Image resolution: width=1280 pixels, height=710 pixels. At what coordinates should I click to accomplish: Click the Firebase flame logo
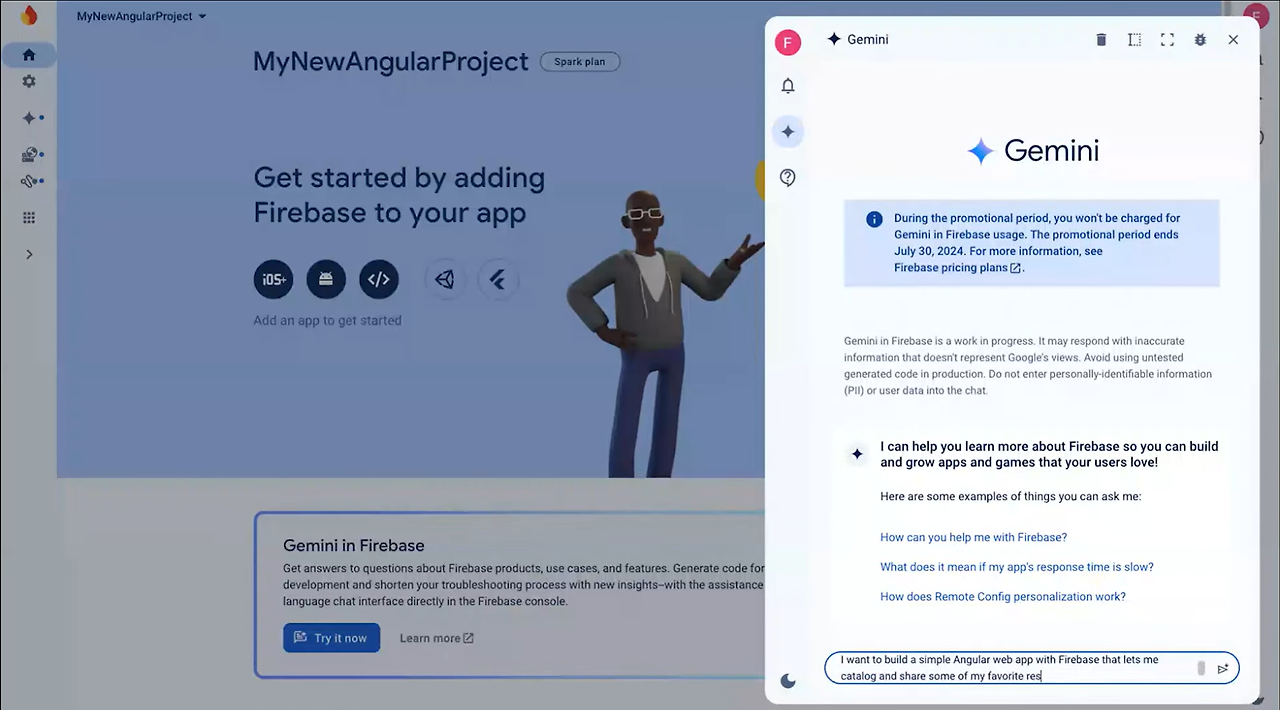[x=29, y=16]
